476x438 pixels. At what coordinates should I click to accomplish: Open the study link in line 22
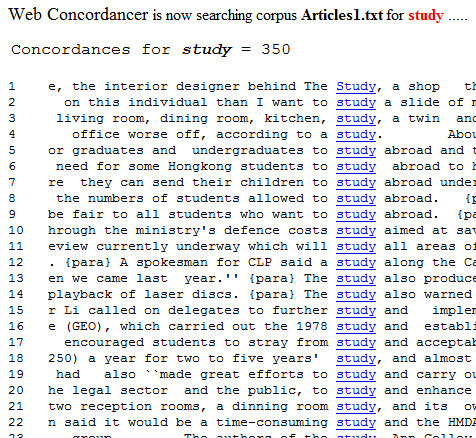tap(356, 423)
